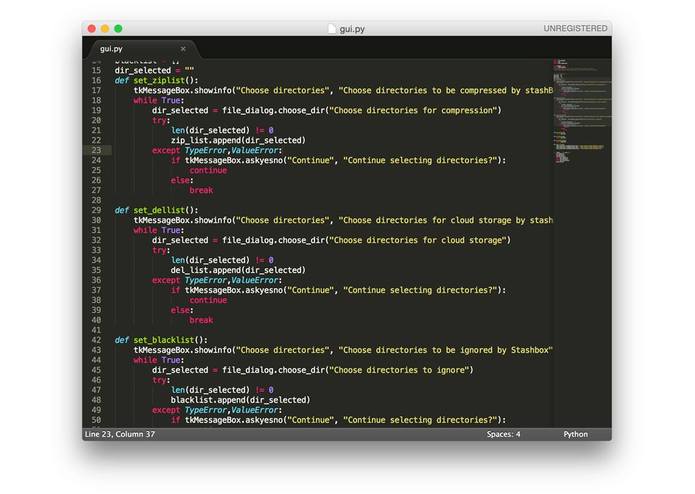Click the continue keyword on line 38

(208, 300)
